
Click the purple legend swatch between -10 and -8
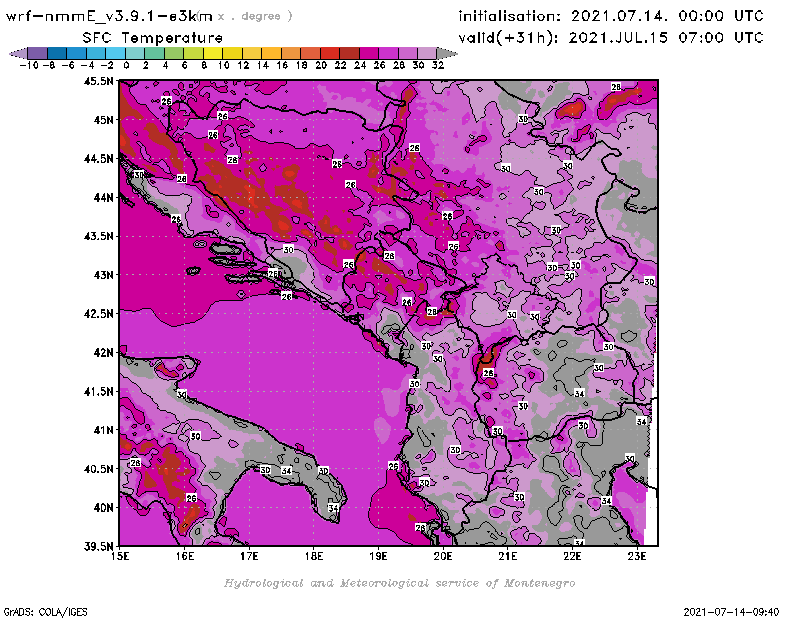[38, 53]
